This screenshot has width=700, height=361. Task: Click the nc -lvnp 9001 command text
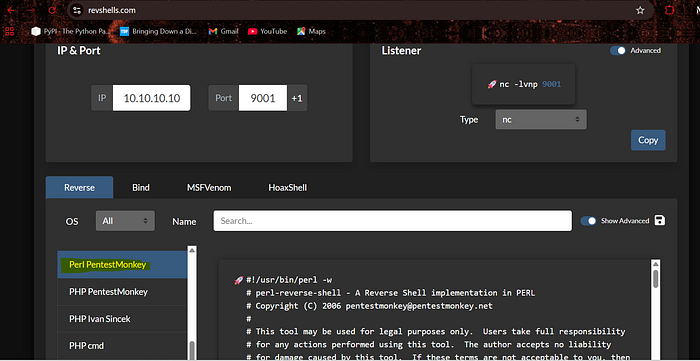tap(530, 84)
